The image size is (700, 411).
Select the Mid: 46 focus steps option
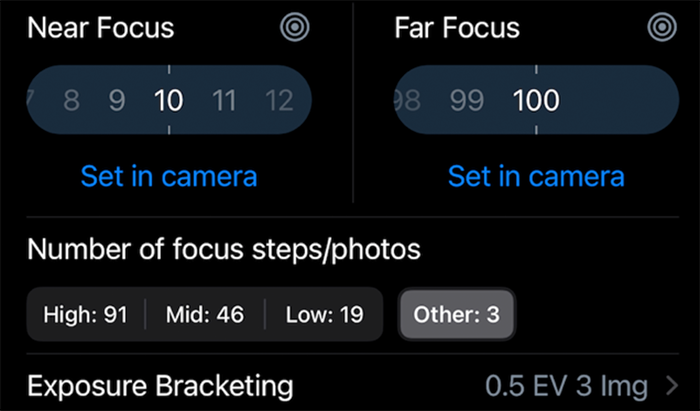(x=205, y=315)
